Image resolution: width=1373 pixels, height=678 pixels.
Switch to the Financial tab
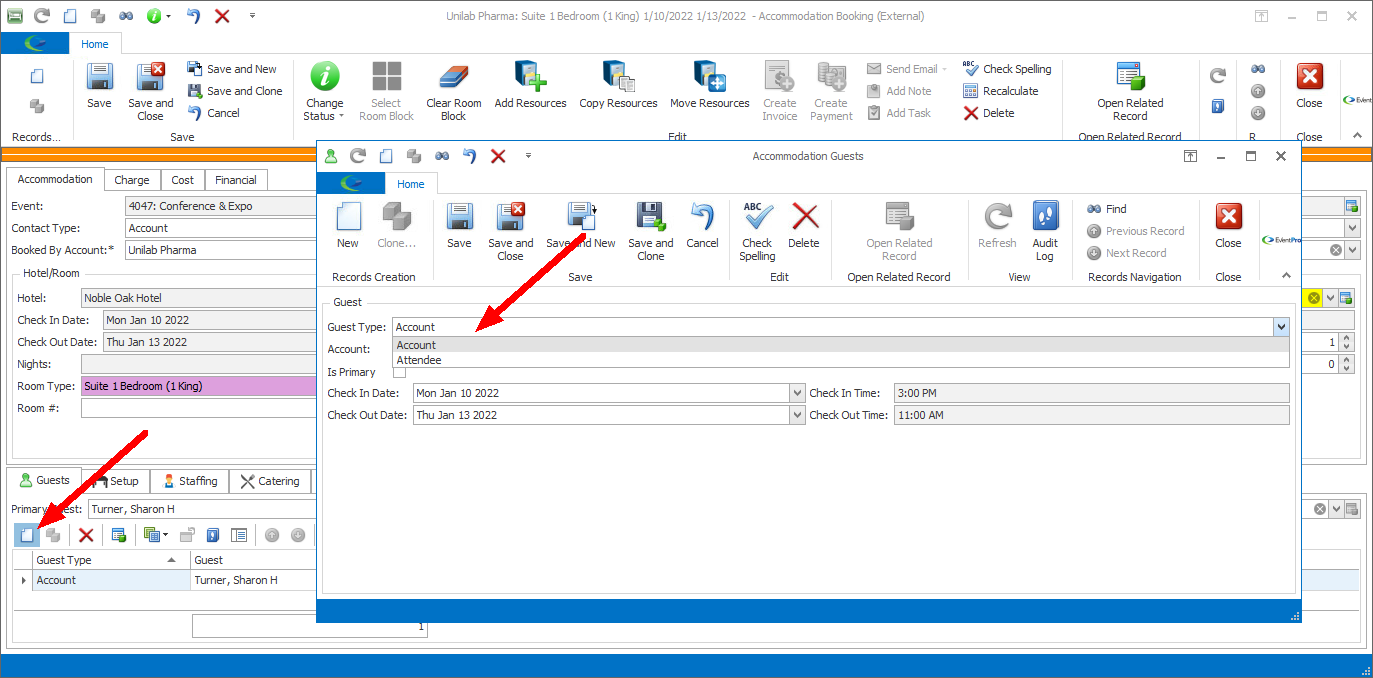(x=236, y=180)
